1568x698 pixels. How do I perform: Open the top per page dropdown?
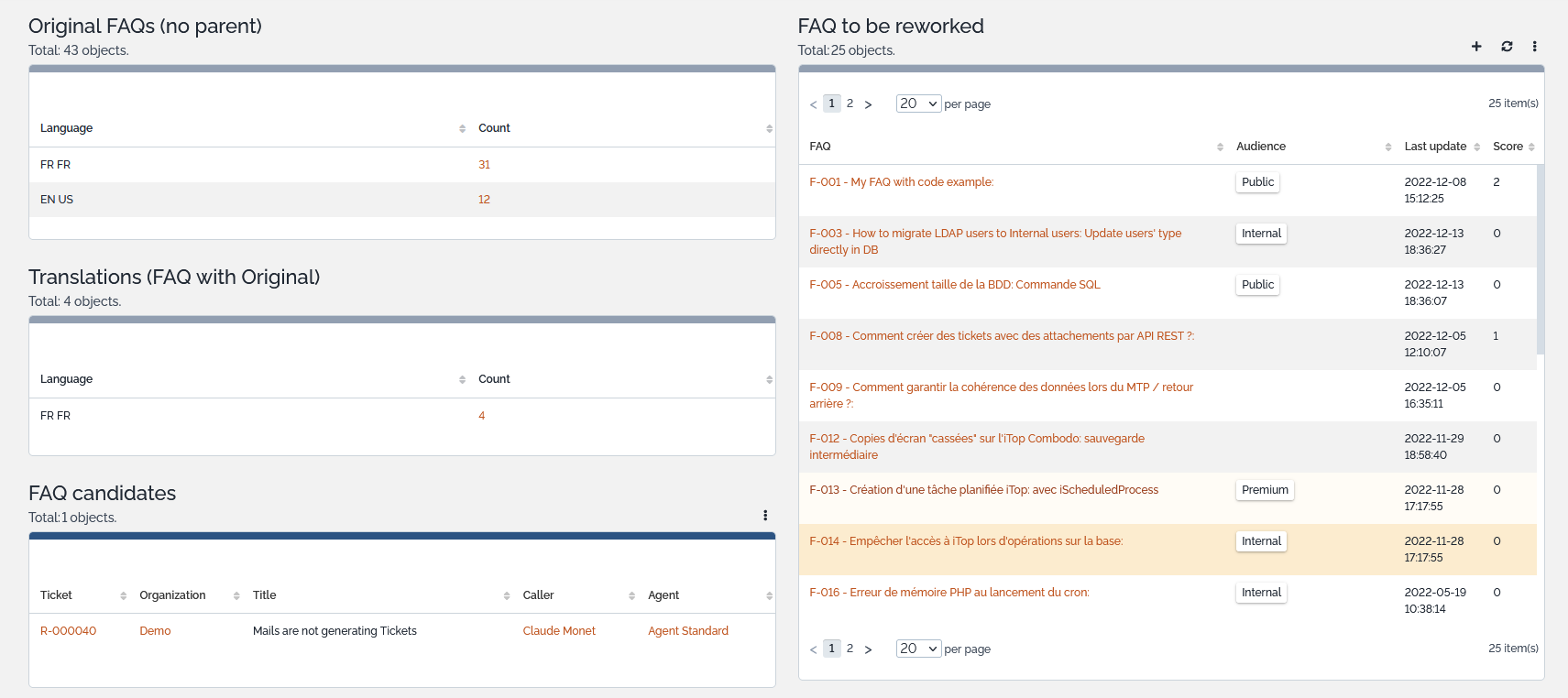point(918,104)
